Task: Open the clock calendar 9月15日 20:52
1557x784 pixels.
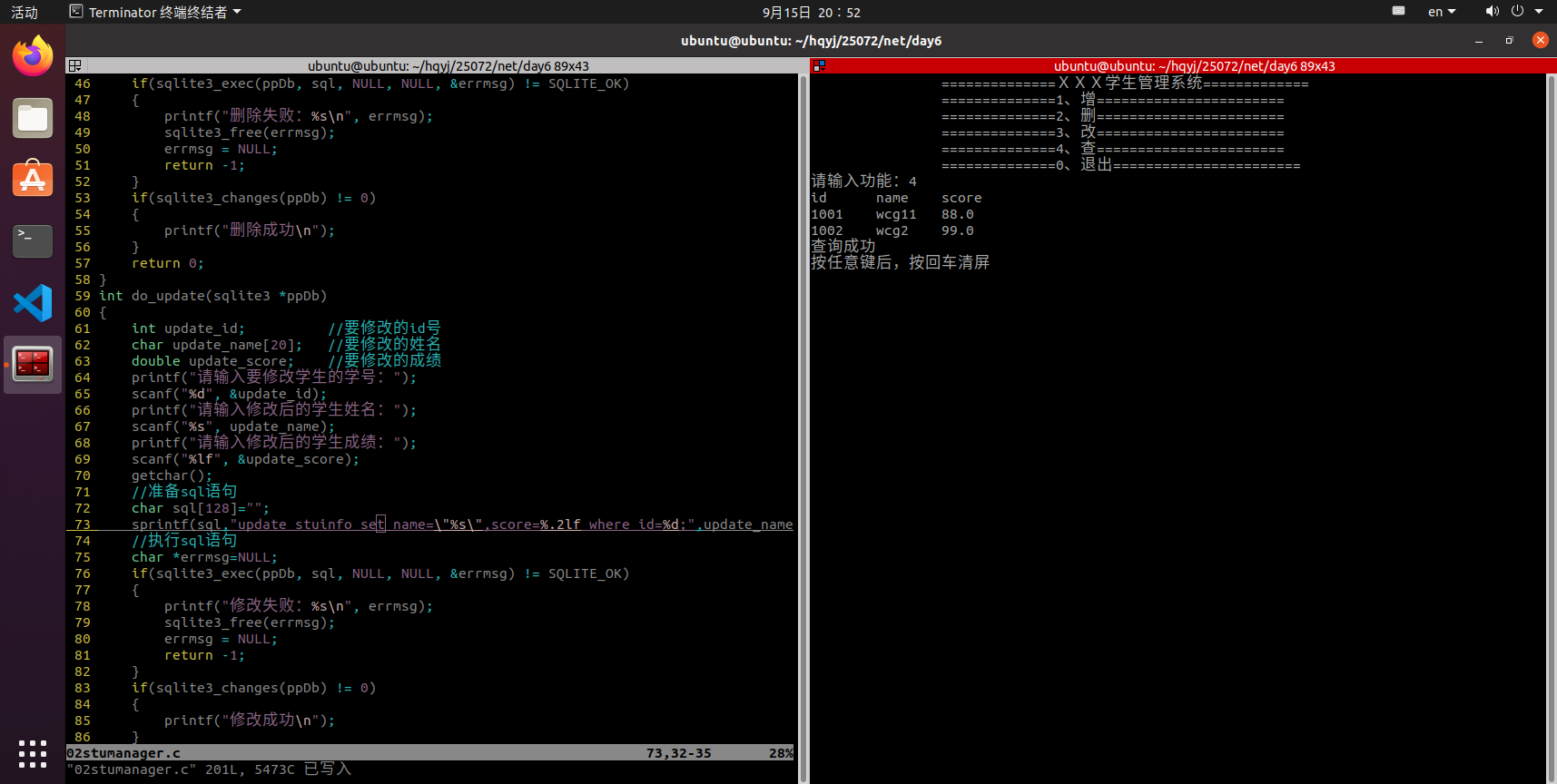Action: [x=811, y=12]
